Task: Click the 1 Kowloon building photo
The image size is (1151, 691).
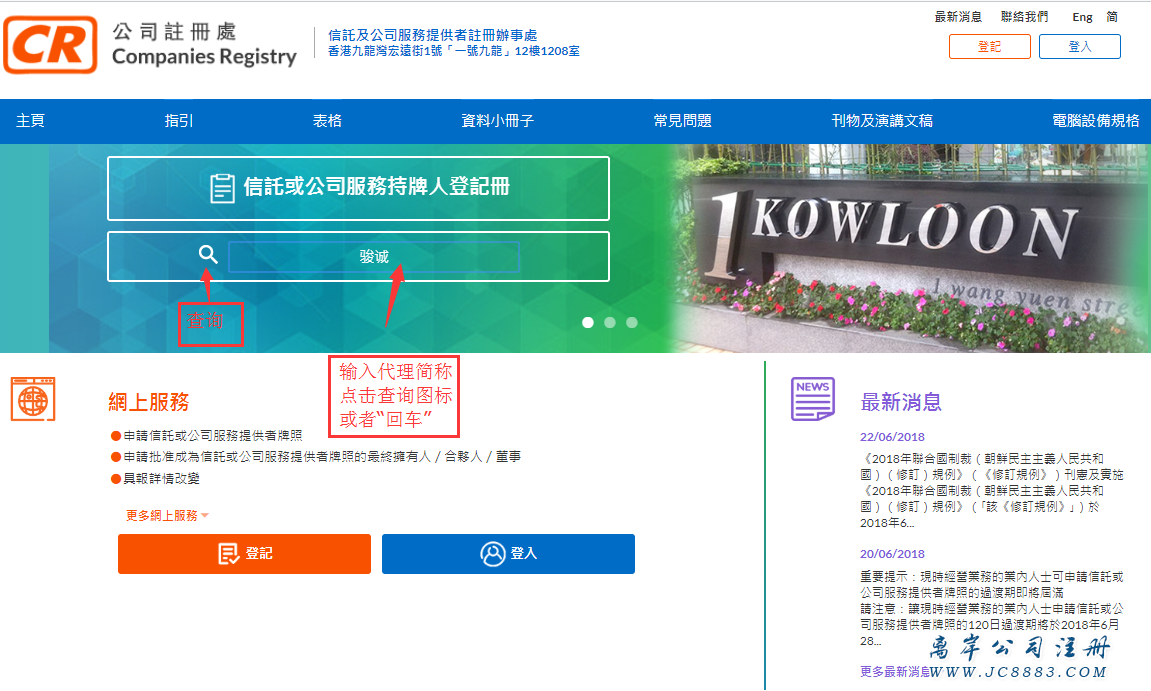Action: pos(909,248)
